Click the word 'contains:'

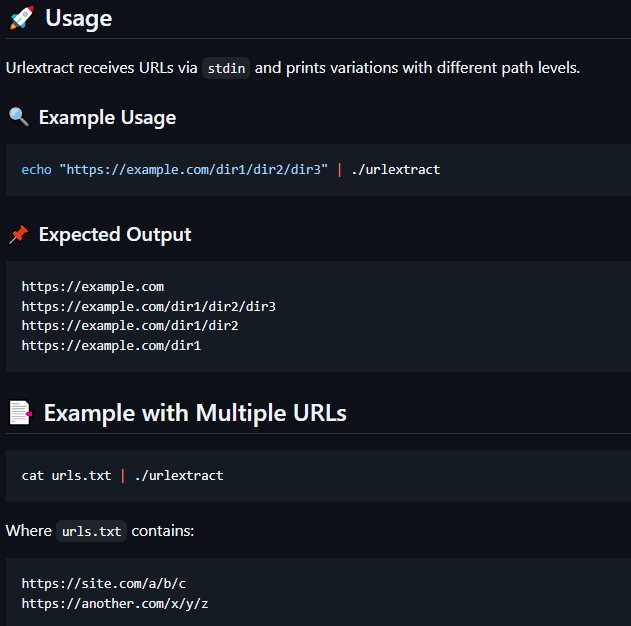[x=163, y=531]
